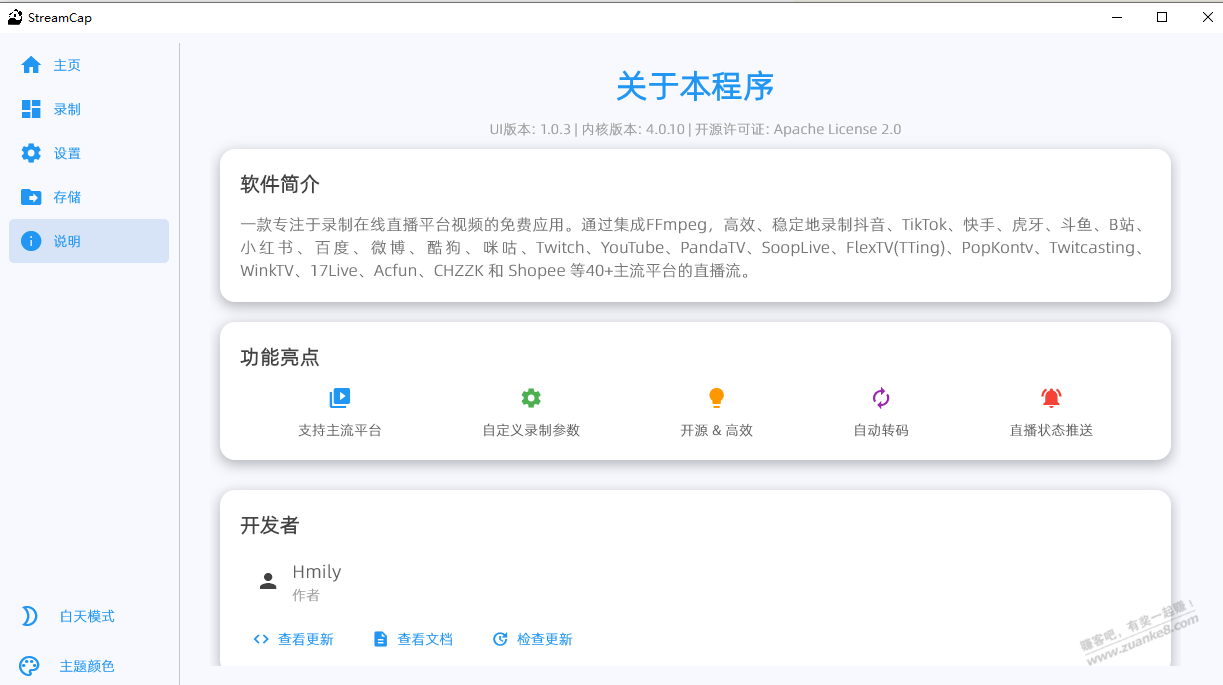Click the person icon next to Hmily
The height and width of the screenshot is (685, 1223).
coord(267,581)
